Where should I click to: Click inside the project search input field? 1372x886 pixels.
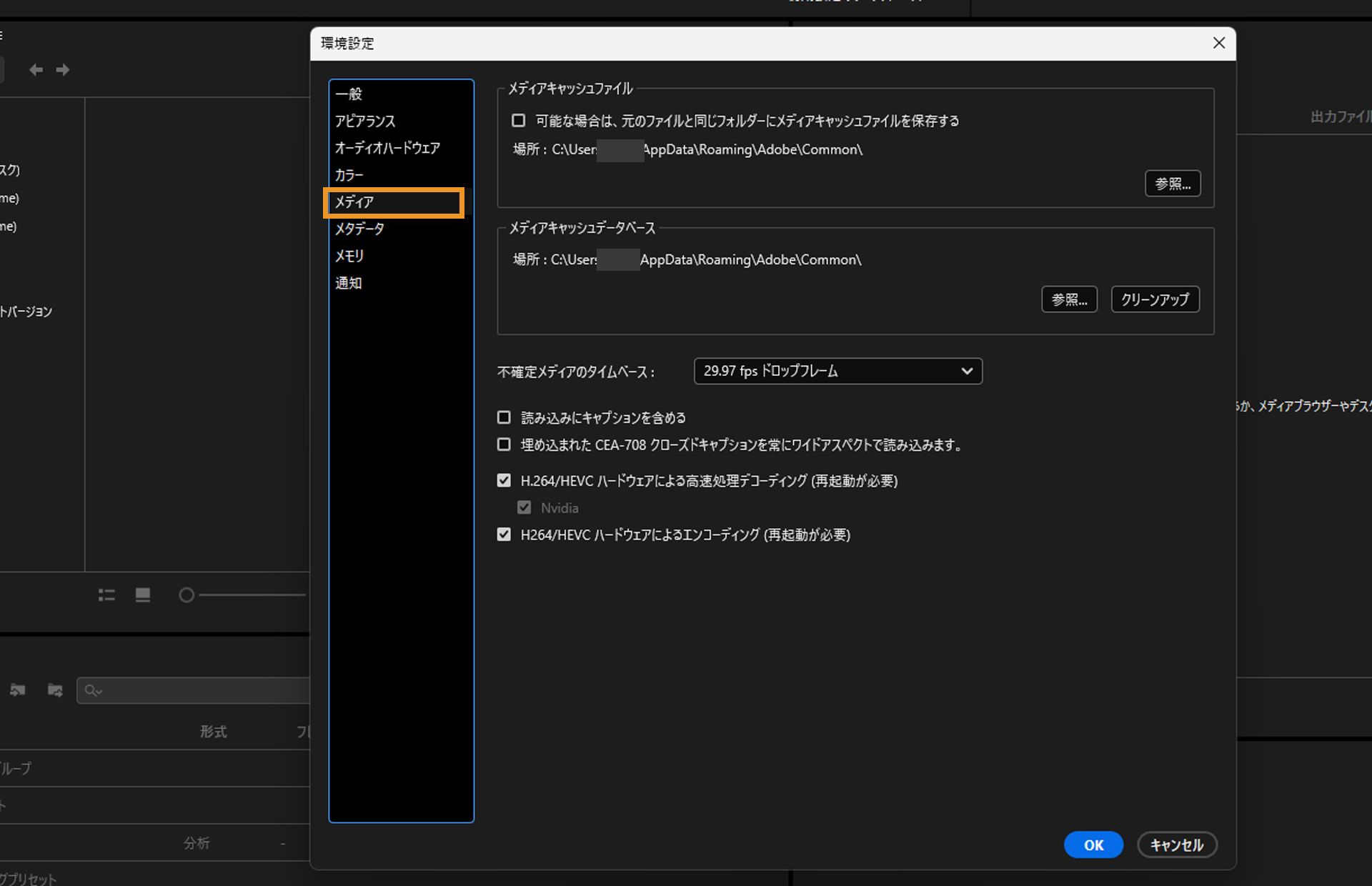200,691
